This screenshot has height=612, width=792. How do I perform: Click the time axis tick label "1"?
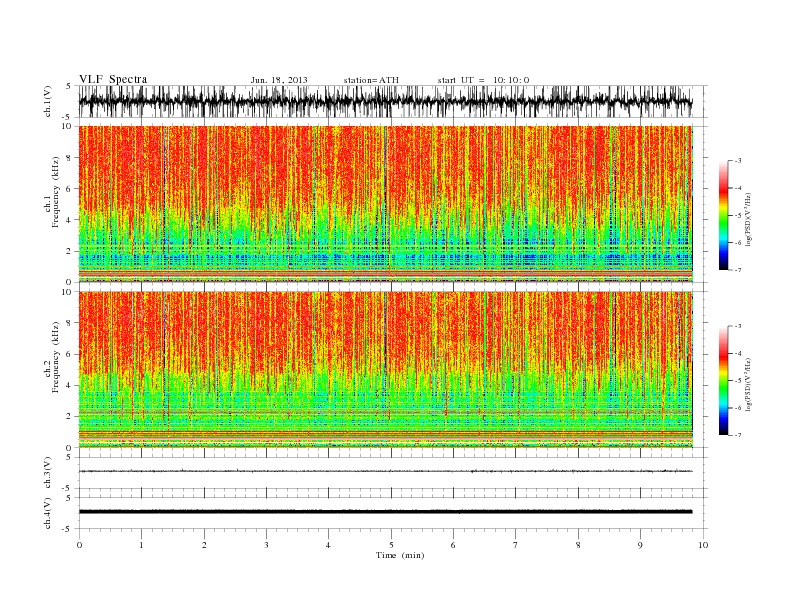coord(142,545)
